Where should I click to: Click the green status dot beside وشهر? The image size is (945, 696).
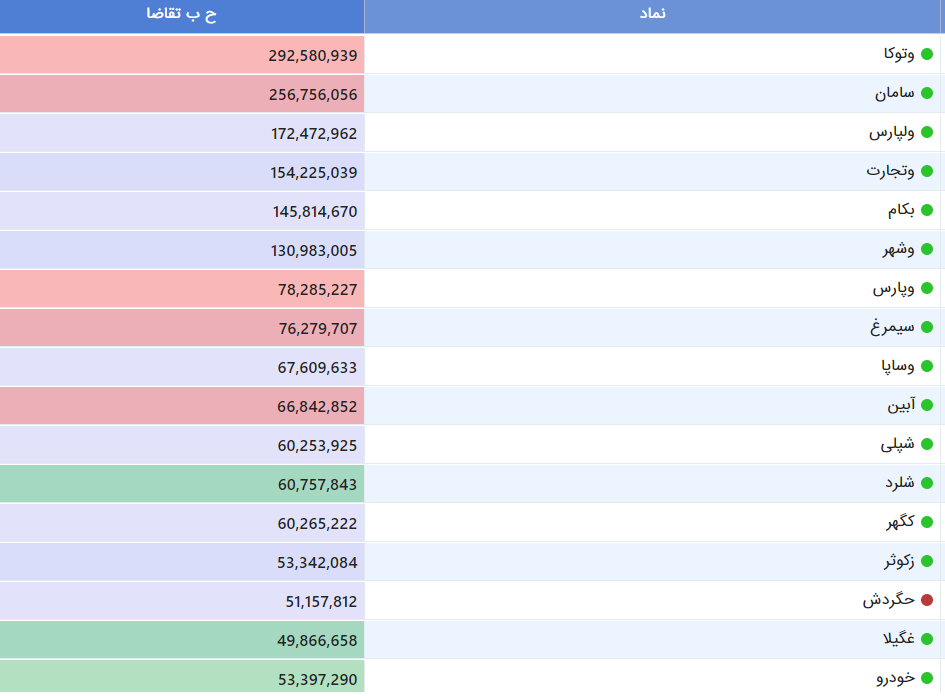[x=927, y=249]
